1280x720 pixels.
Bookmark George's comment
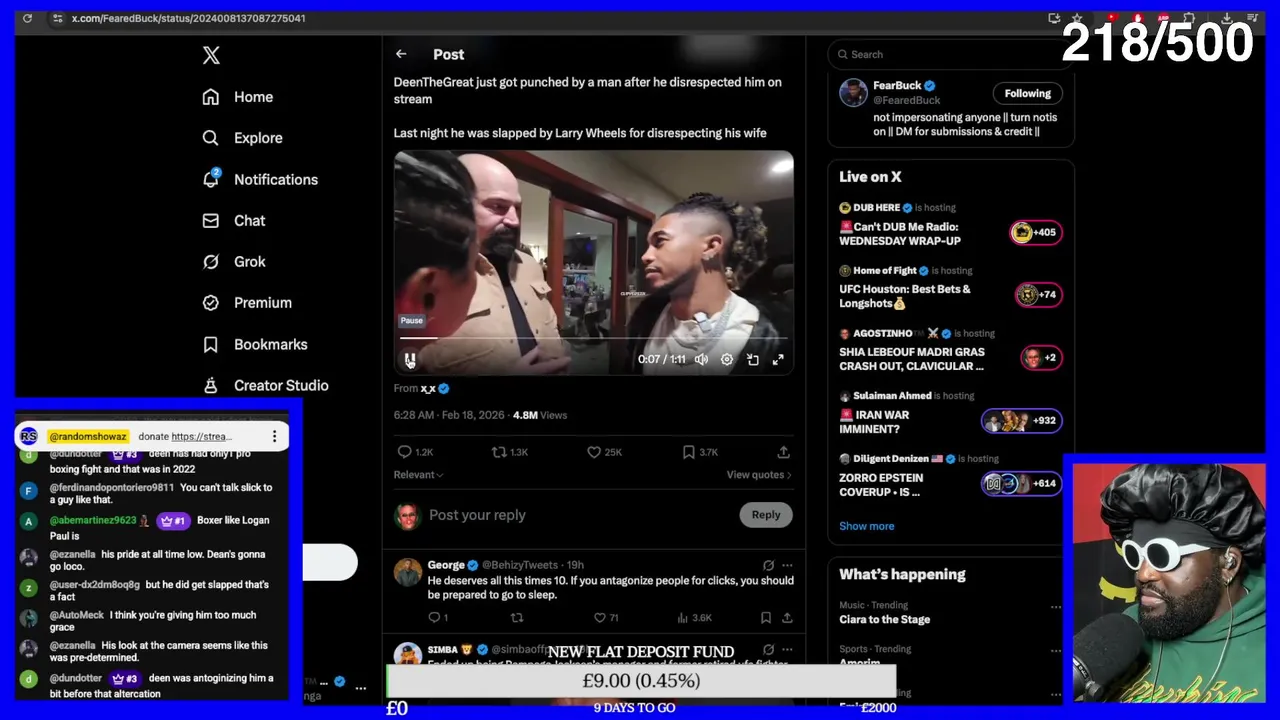click(x=765, y=618)
